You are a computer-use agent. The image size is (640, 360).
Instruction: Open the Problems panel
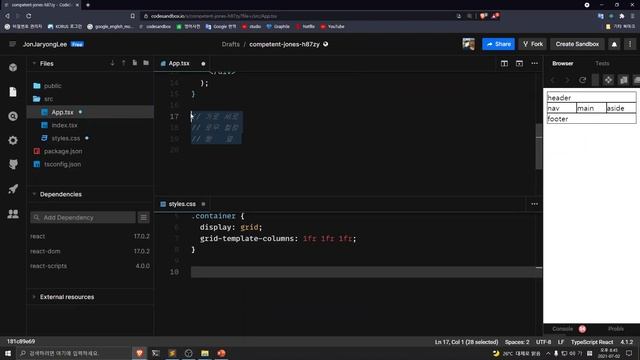pyautogui.click(x=616, y=329)
